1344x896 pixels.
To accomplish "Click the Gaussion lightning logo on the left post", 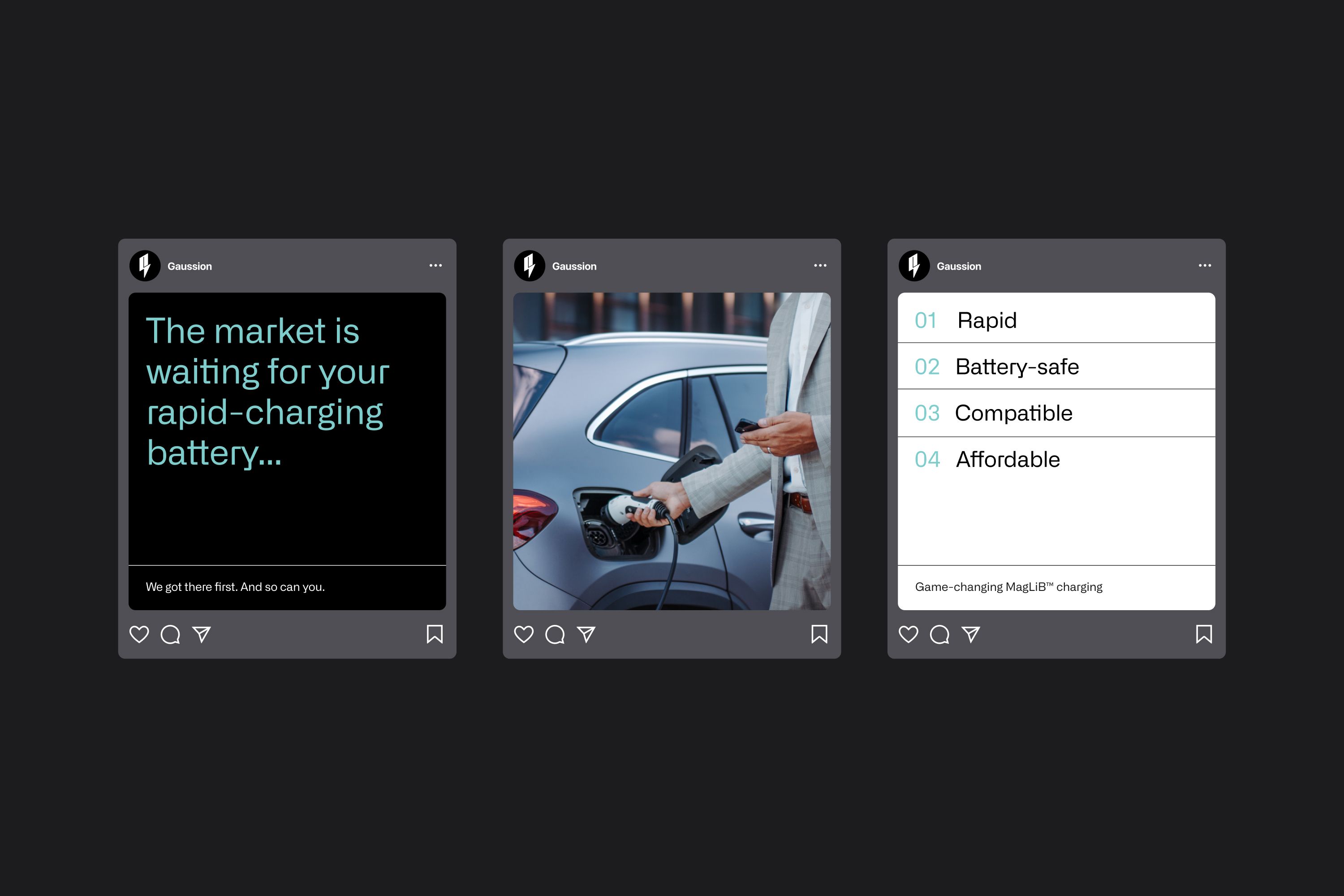I will point(146,266).
